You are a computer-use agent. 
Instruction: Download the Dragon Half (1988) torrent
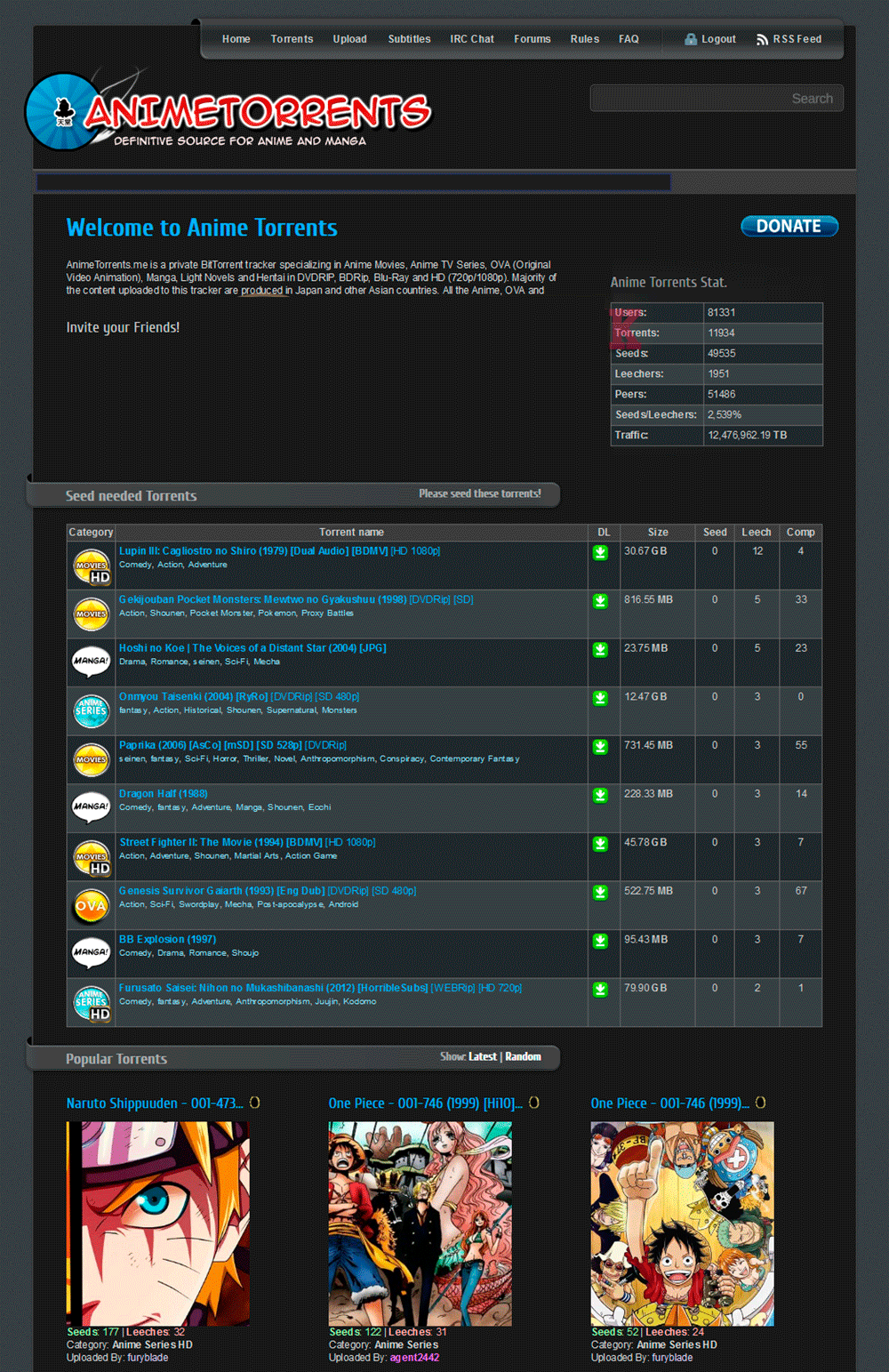coord(600,795)
